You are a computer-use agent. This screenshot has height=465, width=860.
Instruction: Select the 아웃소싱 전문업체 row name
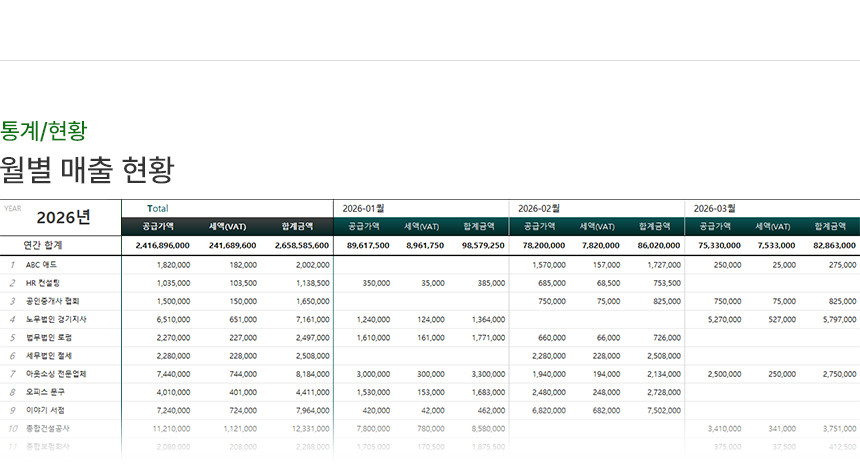(x=57, y=373)
